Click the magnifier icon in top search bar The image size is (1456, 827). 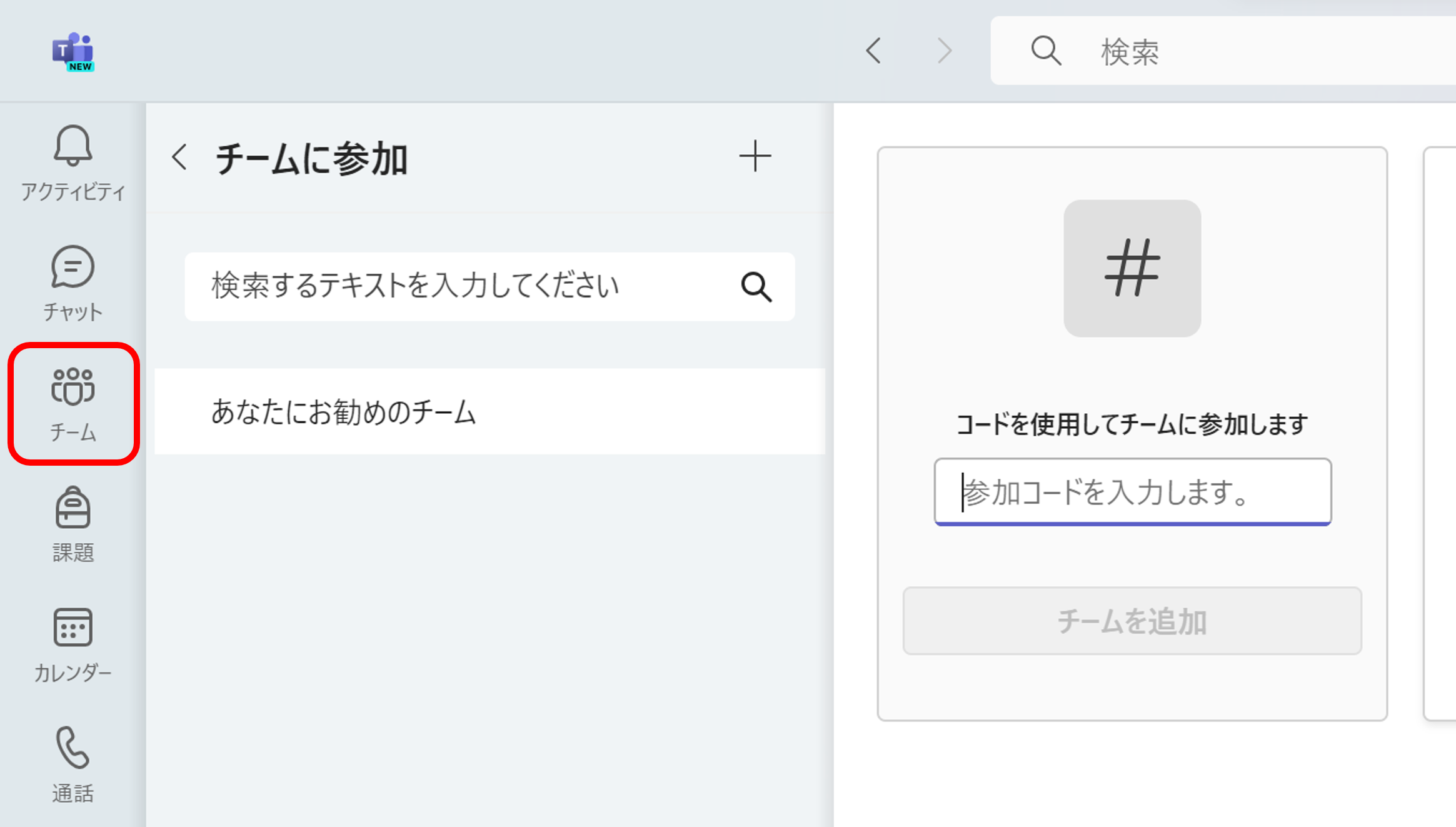(x=1046, y=51)
